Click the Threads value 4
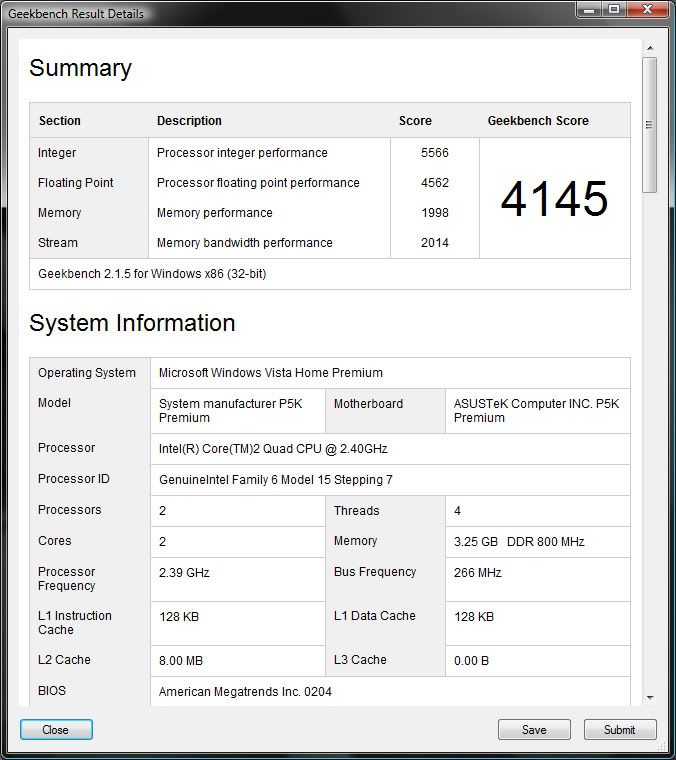 [x=457, y=511]
